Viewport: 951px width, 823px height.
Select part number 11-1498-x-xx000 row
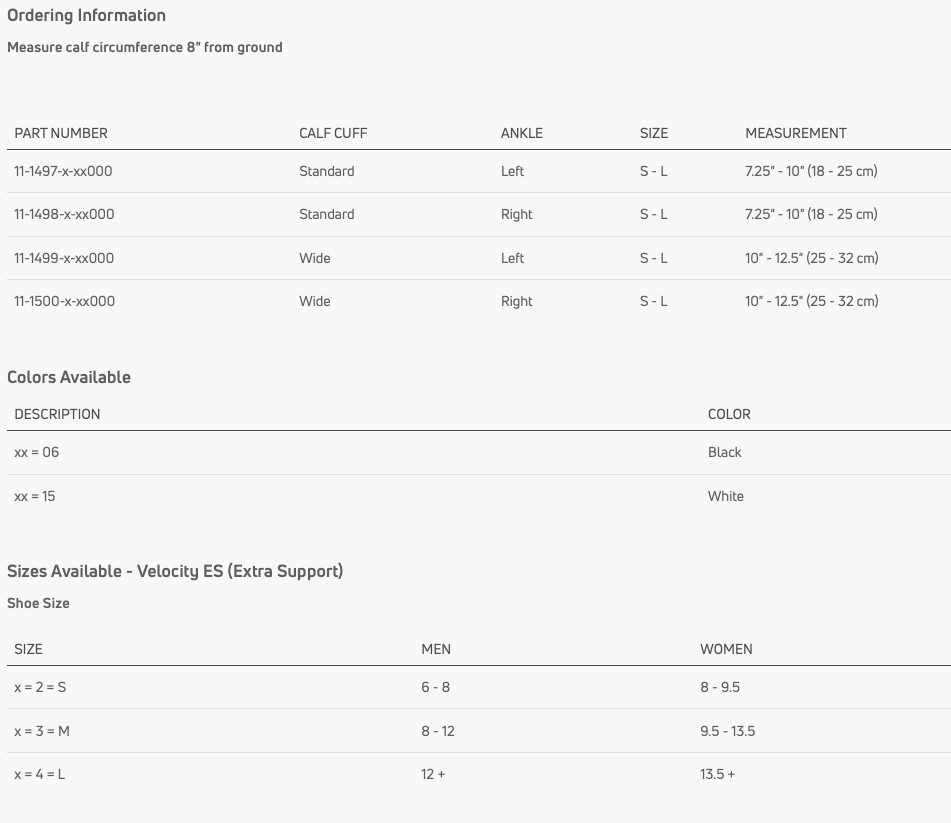[x=479, y=215]
